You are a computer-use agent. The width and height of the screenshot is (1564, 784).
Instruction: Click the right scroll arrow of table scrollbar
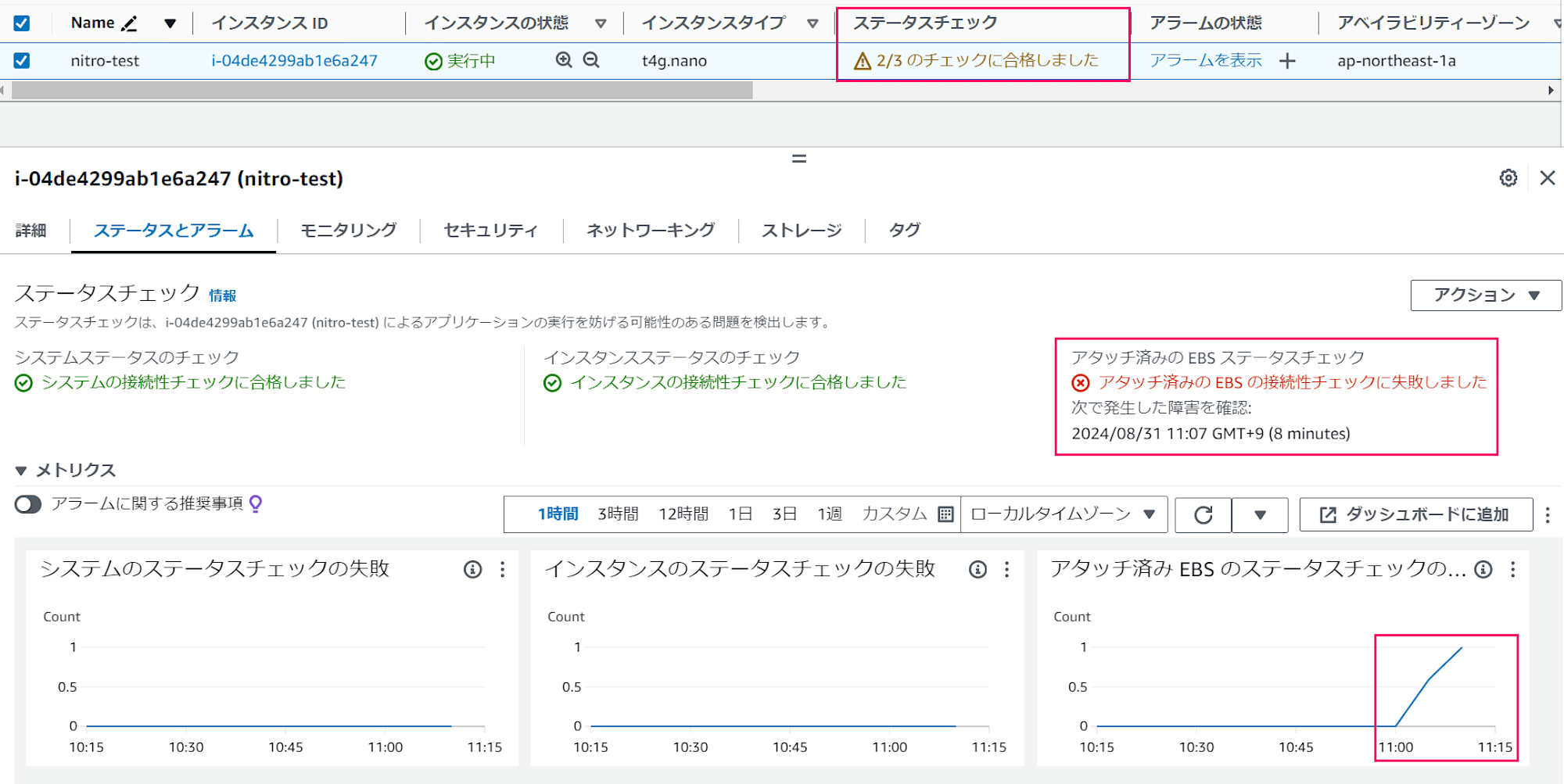tap(1551, 91)
